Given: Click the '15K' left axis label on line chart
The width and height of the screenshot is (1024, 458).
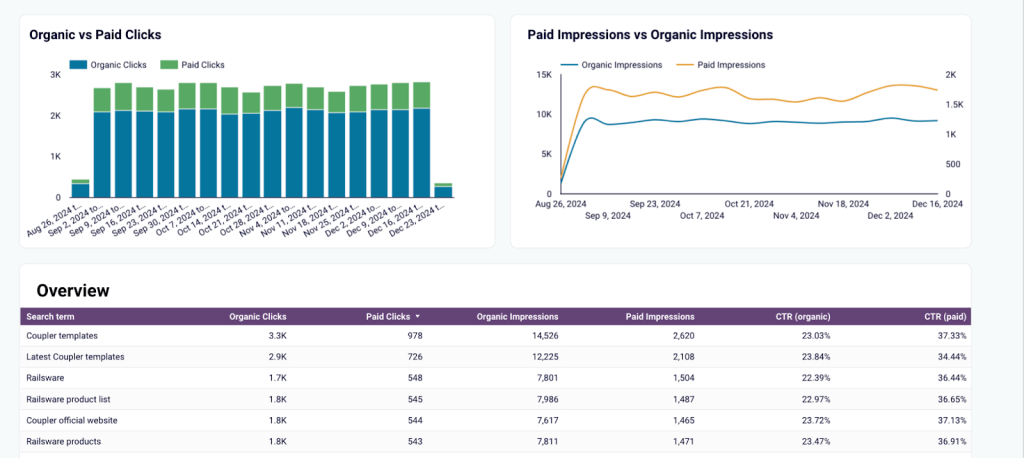Looking at the screenshot, I should [x=543, y=75].
